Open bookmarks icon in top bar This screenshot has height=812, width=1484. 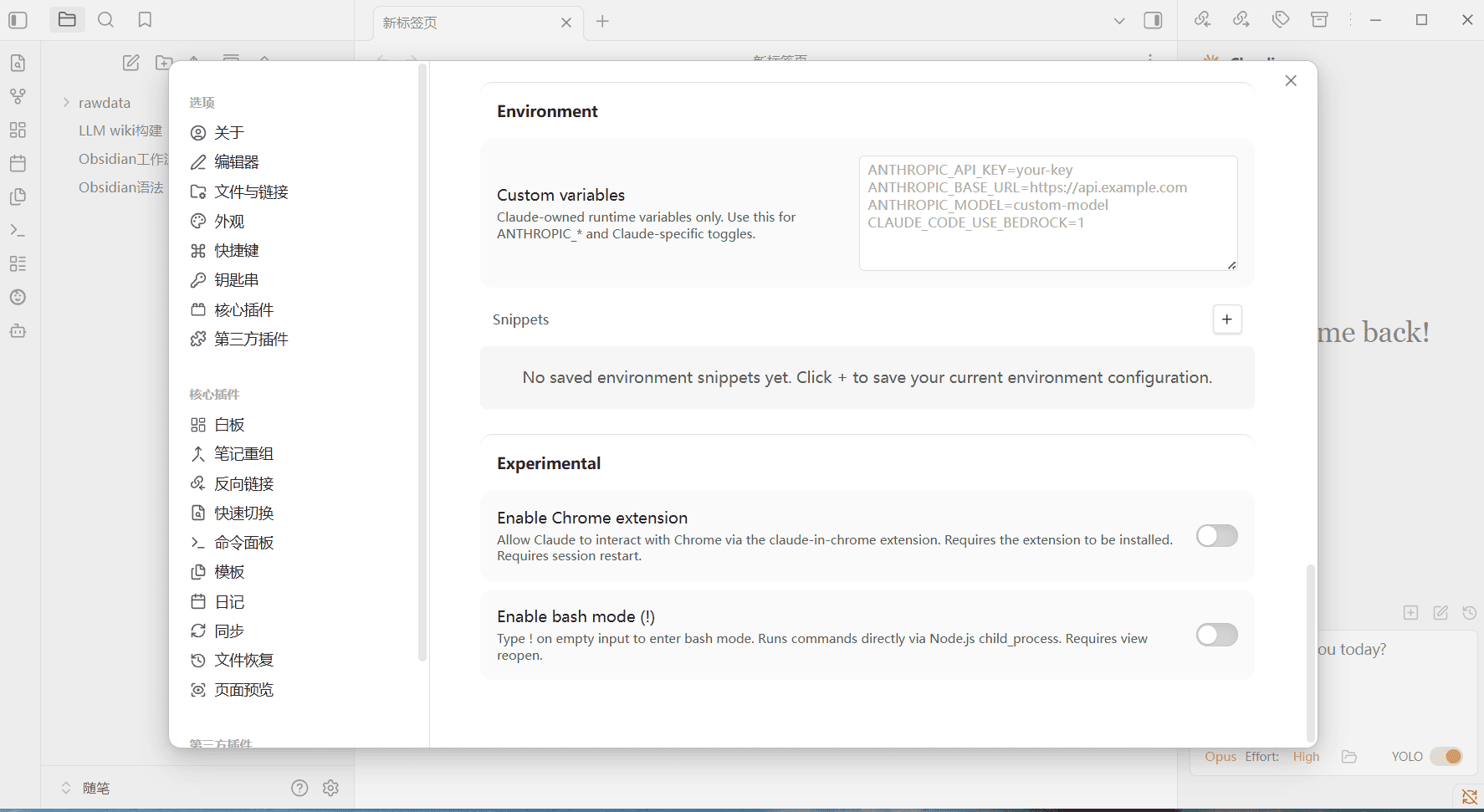point(145,19)
